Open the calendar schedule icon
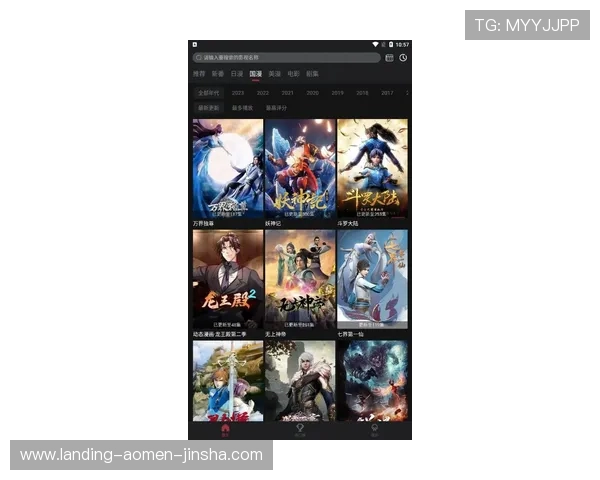600x480 pixels. coord(390,58)
